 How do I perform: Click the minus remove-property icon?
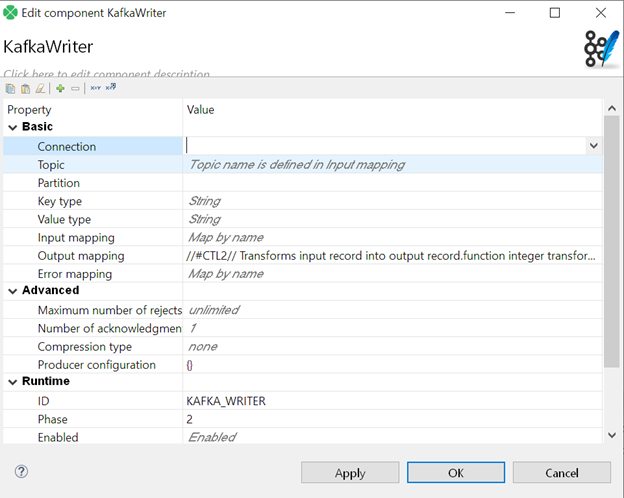point(75,88)
